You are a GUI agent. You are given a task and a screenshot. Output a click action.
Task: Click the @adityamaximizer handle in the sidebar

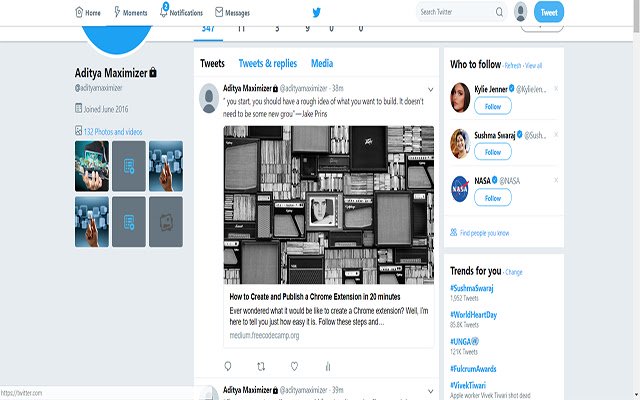tap(98, 88)
